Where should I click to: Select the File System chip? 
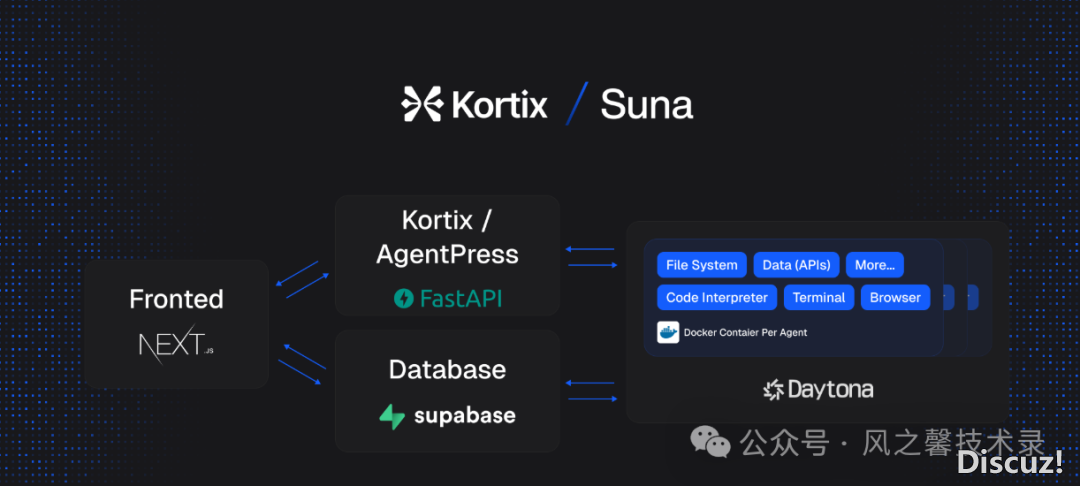(x=702, y=265)
